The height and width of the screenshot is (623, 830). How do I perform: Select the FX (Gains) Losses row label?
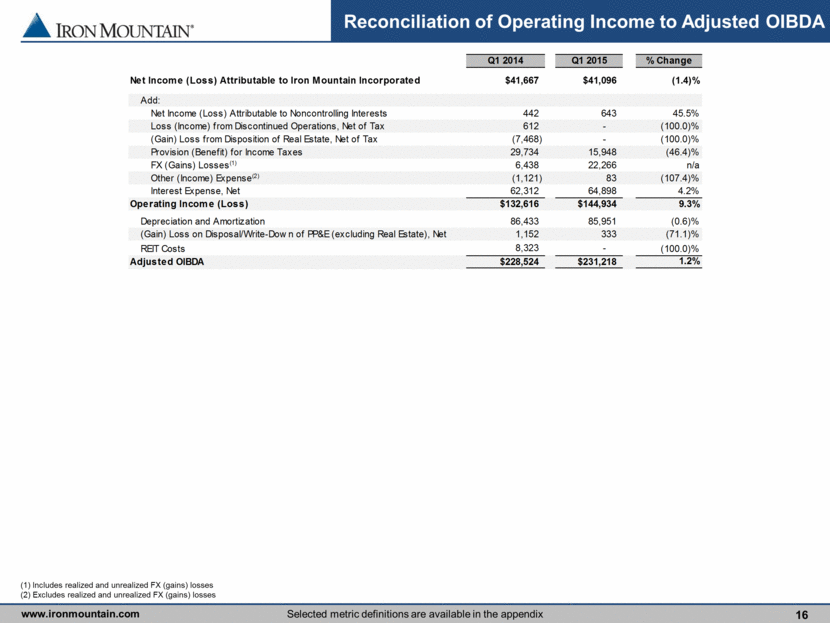coord(194,165)
